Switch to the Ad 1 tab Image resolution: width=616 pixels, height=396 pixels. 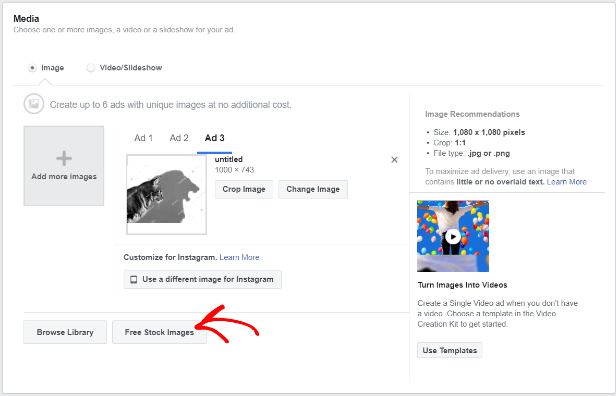pos(143,138)
